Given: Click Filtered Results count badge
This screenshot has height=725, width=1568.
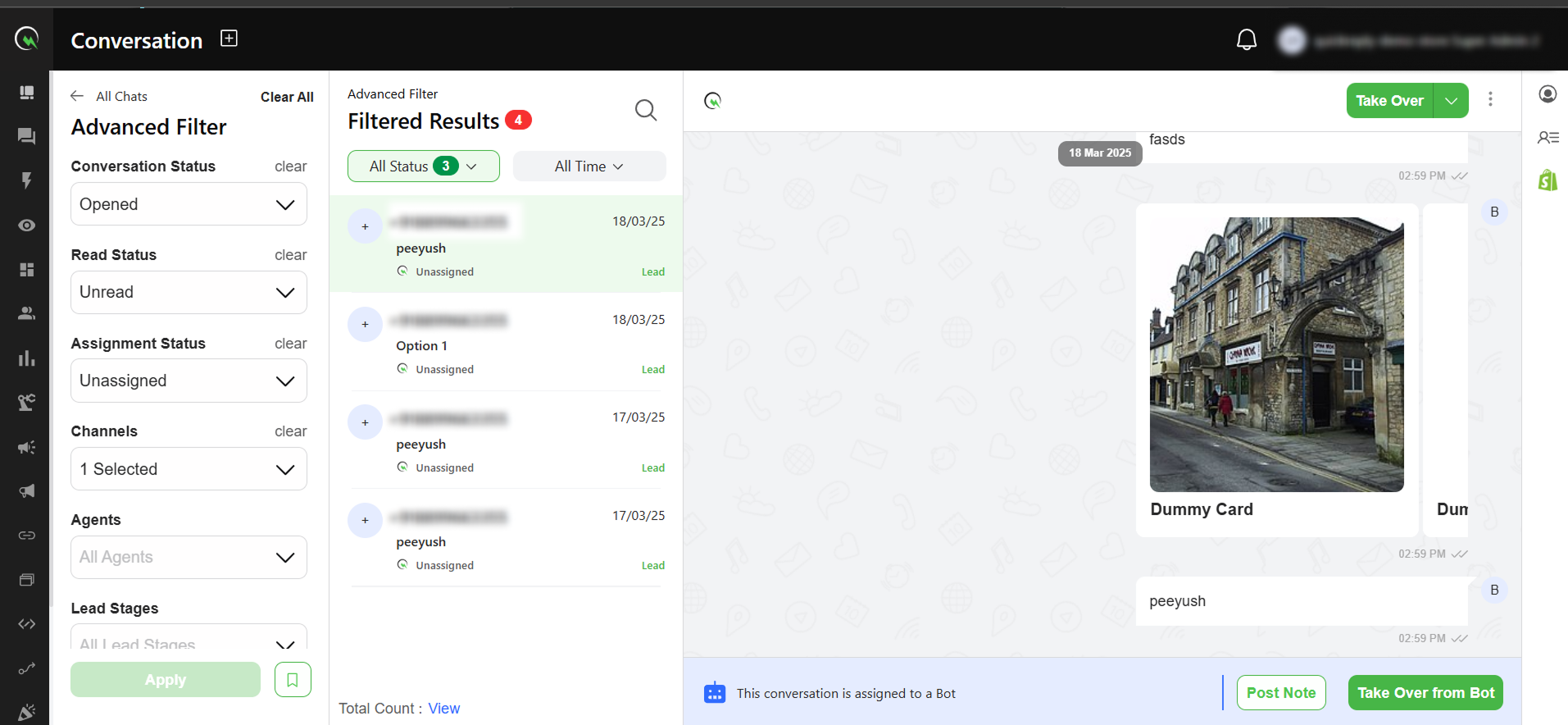Looking at the screenshot, I should coord(518,120).
